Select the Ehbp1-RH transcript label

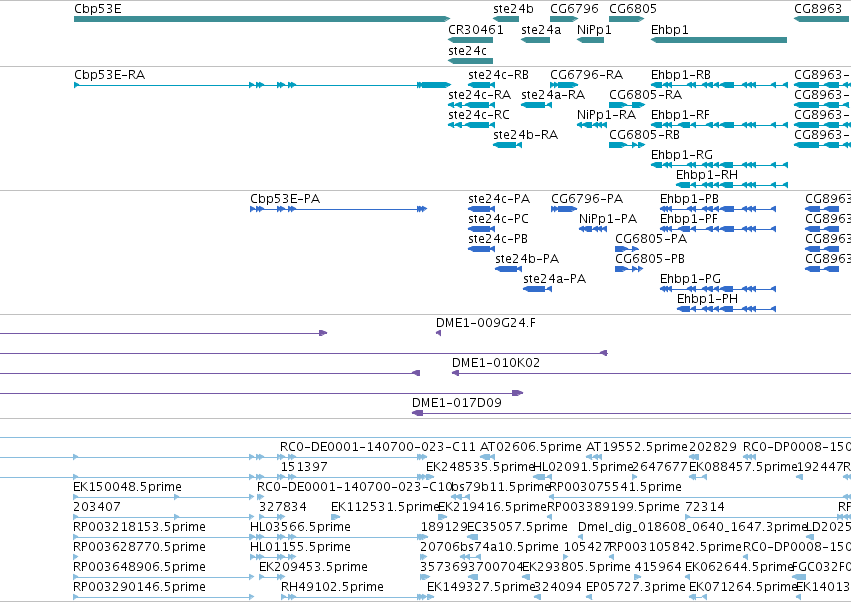point(707,175)
